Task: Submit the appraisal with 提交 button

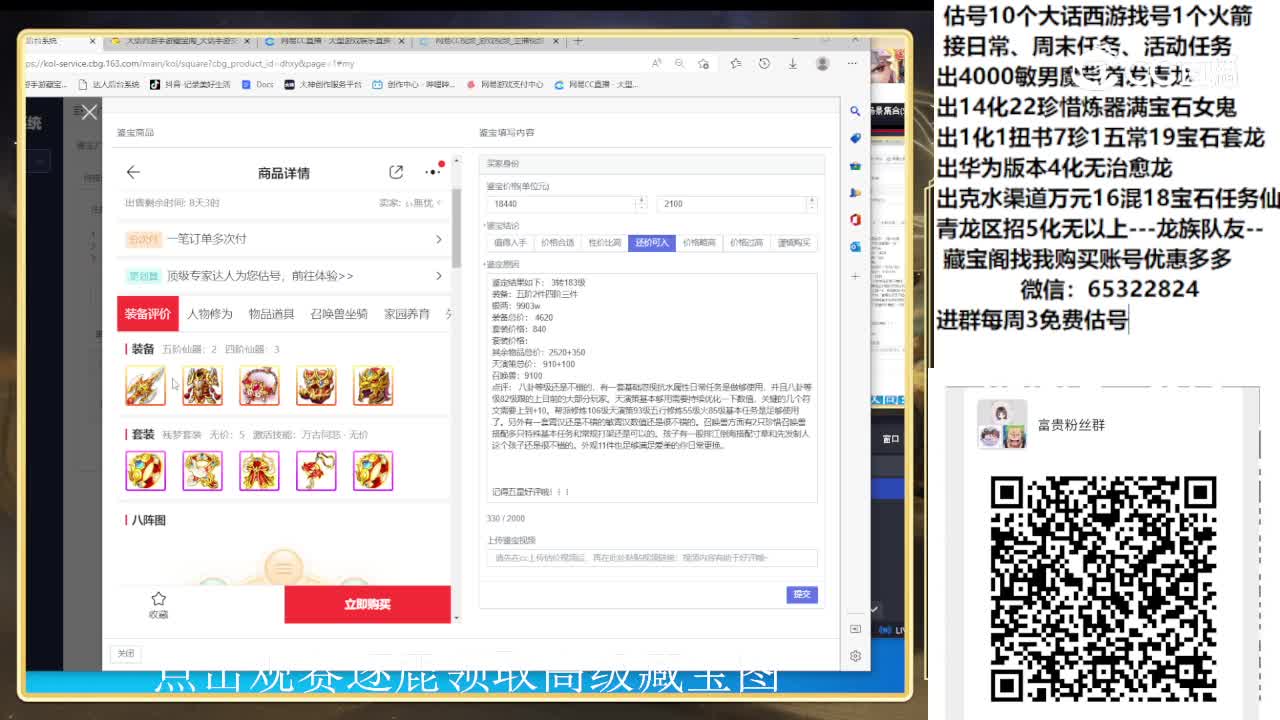Action: pos(802,594)
